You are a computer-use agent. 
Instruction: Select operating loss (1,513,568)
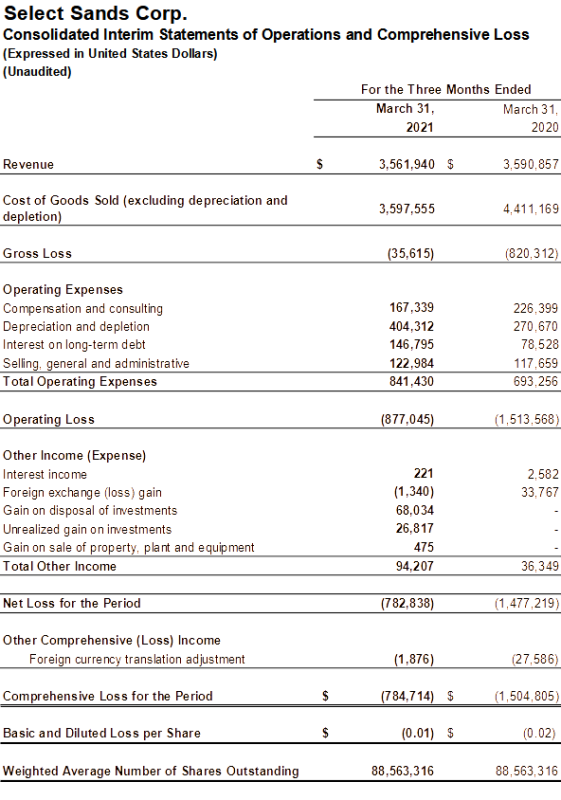click(x=527, y=419)
